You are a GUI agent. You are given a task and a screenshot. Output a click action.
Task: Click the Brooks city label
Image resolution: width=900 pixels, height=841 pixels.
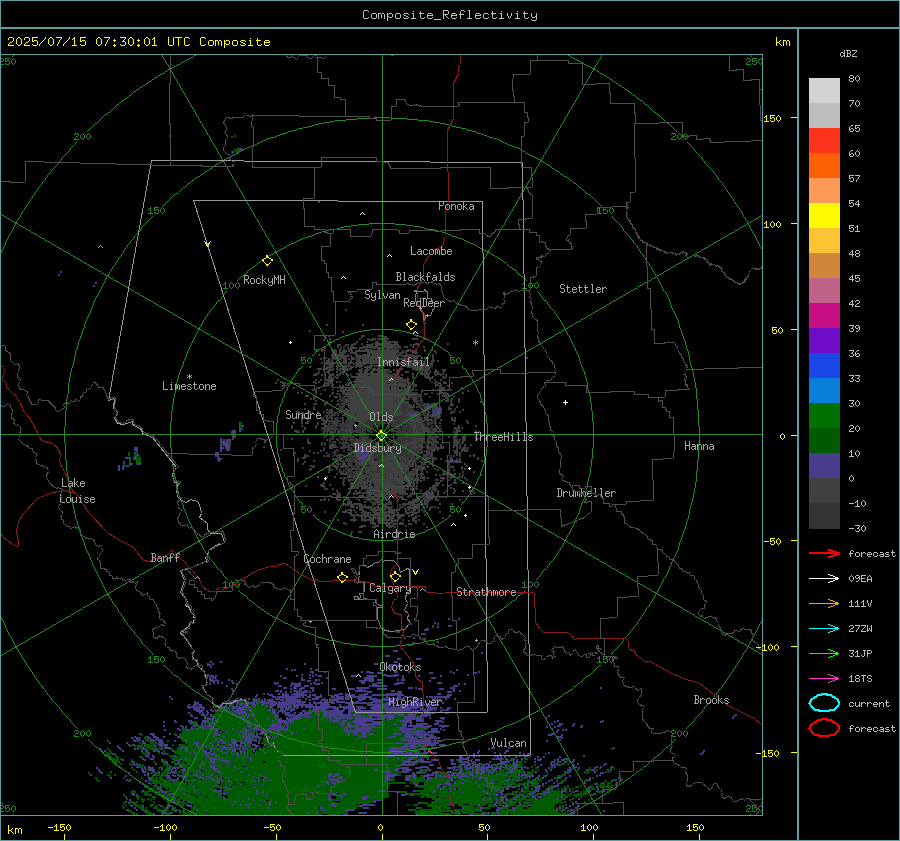tap(711, 700)
